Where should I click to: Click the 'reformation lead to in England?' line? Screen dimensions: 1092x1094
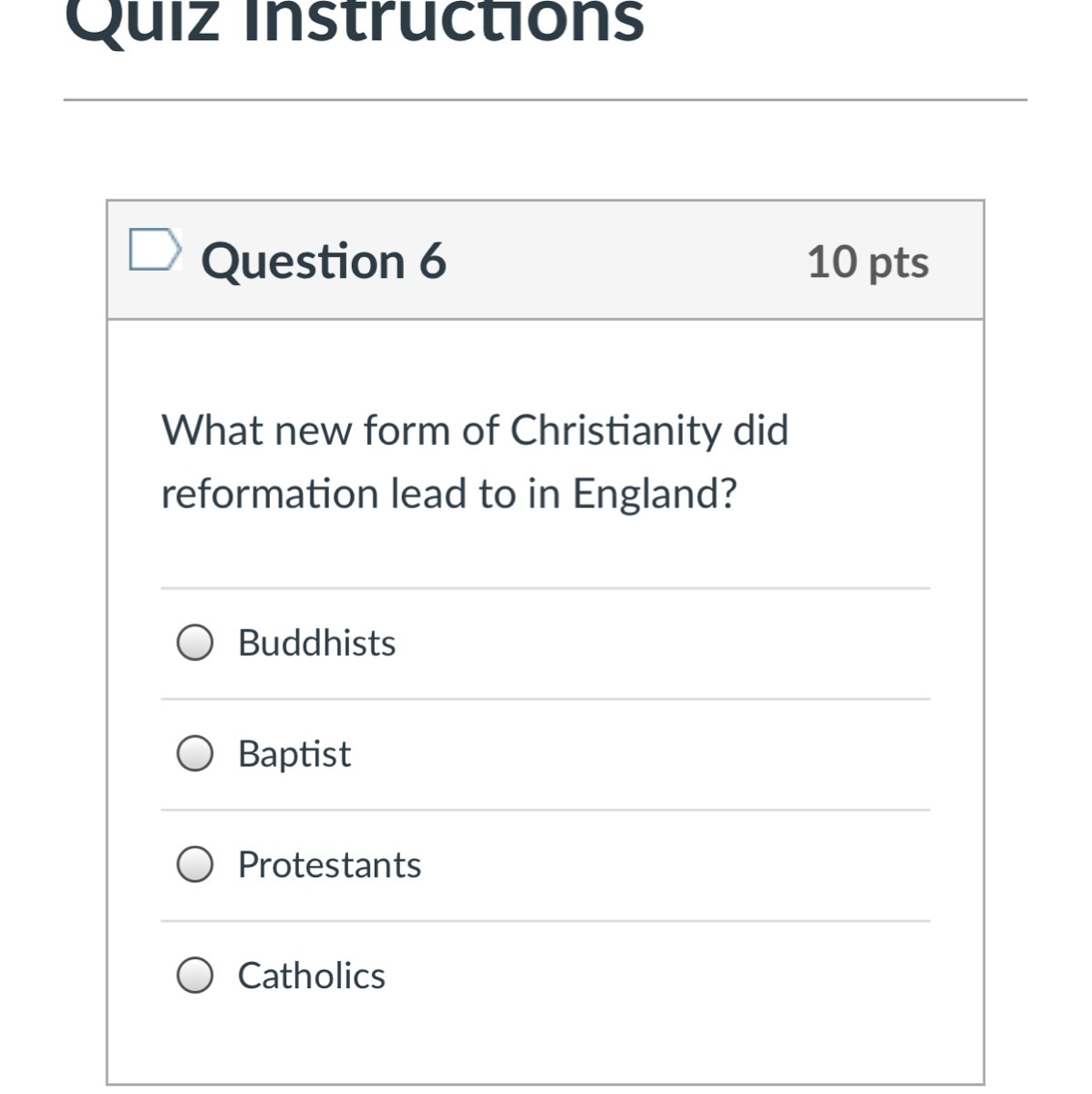point(448,493)
